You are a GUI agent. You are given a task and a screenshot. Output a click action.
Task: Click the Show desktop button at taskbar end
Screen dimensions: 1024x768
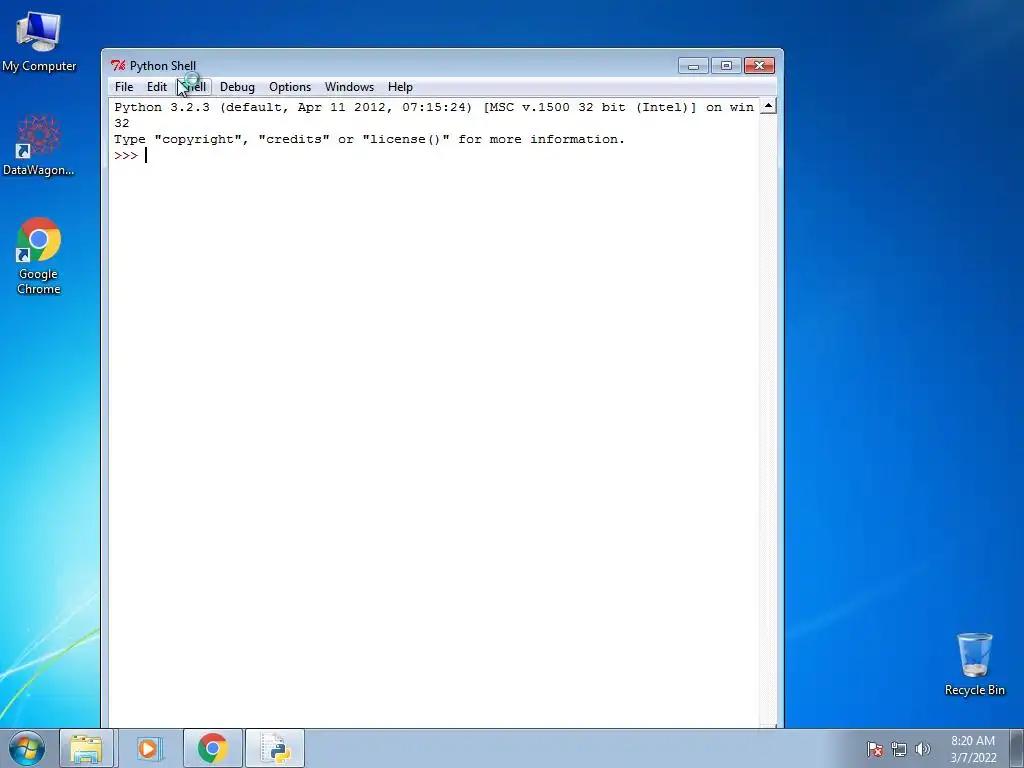pyautogui.click(x=1017, y=748)
